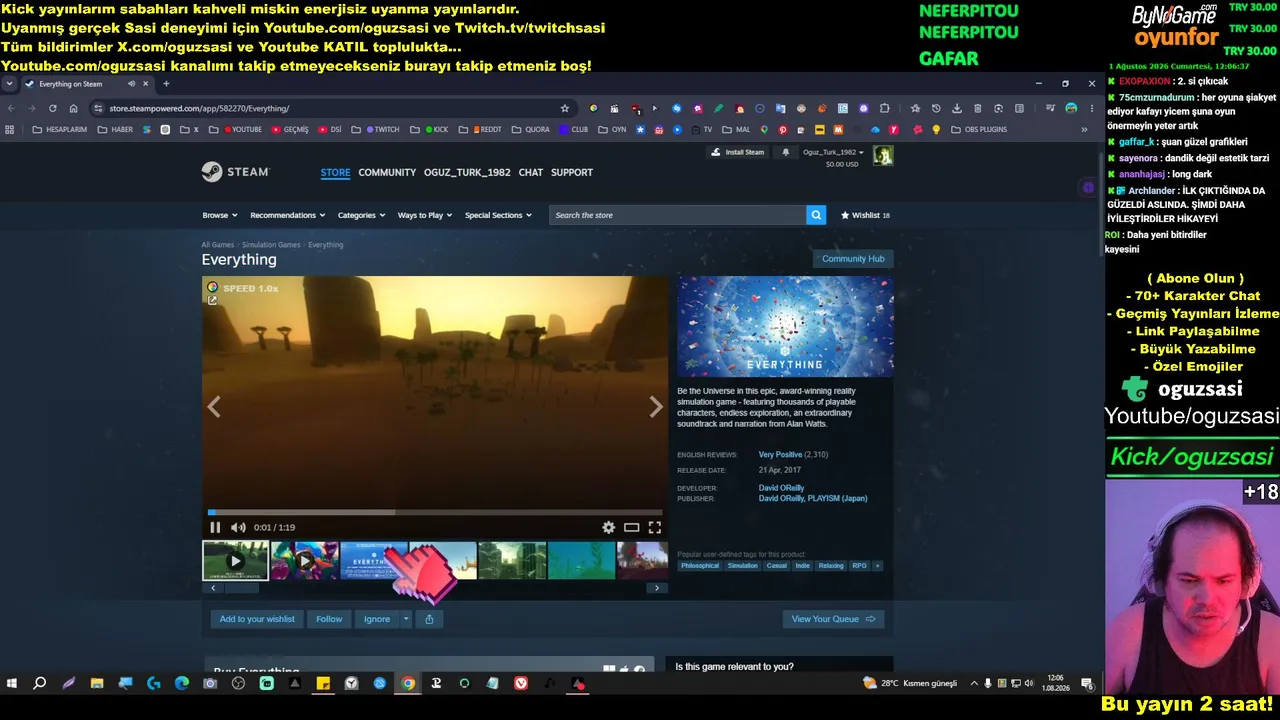Image resolution: width=1280 pixels, height=720 pixels.
Task: Go to the STORE tab
Action: pos(335,172)
